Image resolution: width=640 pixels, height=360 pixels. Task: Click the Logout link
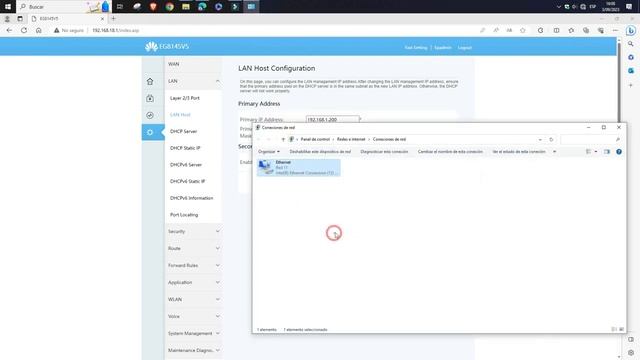point(464,48)
